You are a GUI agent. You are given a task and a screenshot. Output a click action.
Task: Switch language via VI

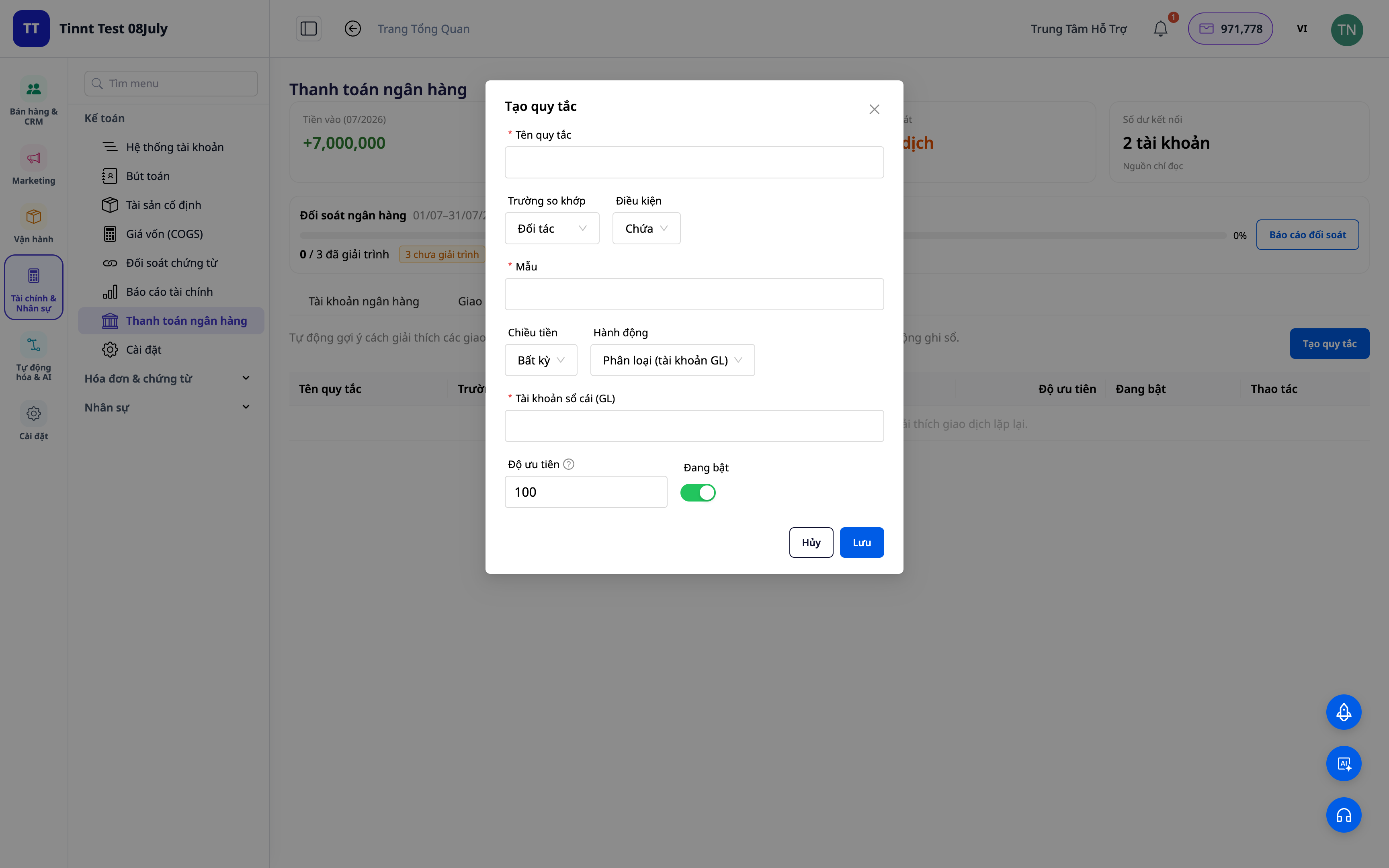click(1302, 29)
